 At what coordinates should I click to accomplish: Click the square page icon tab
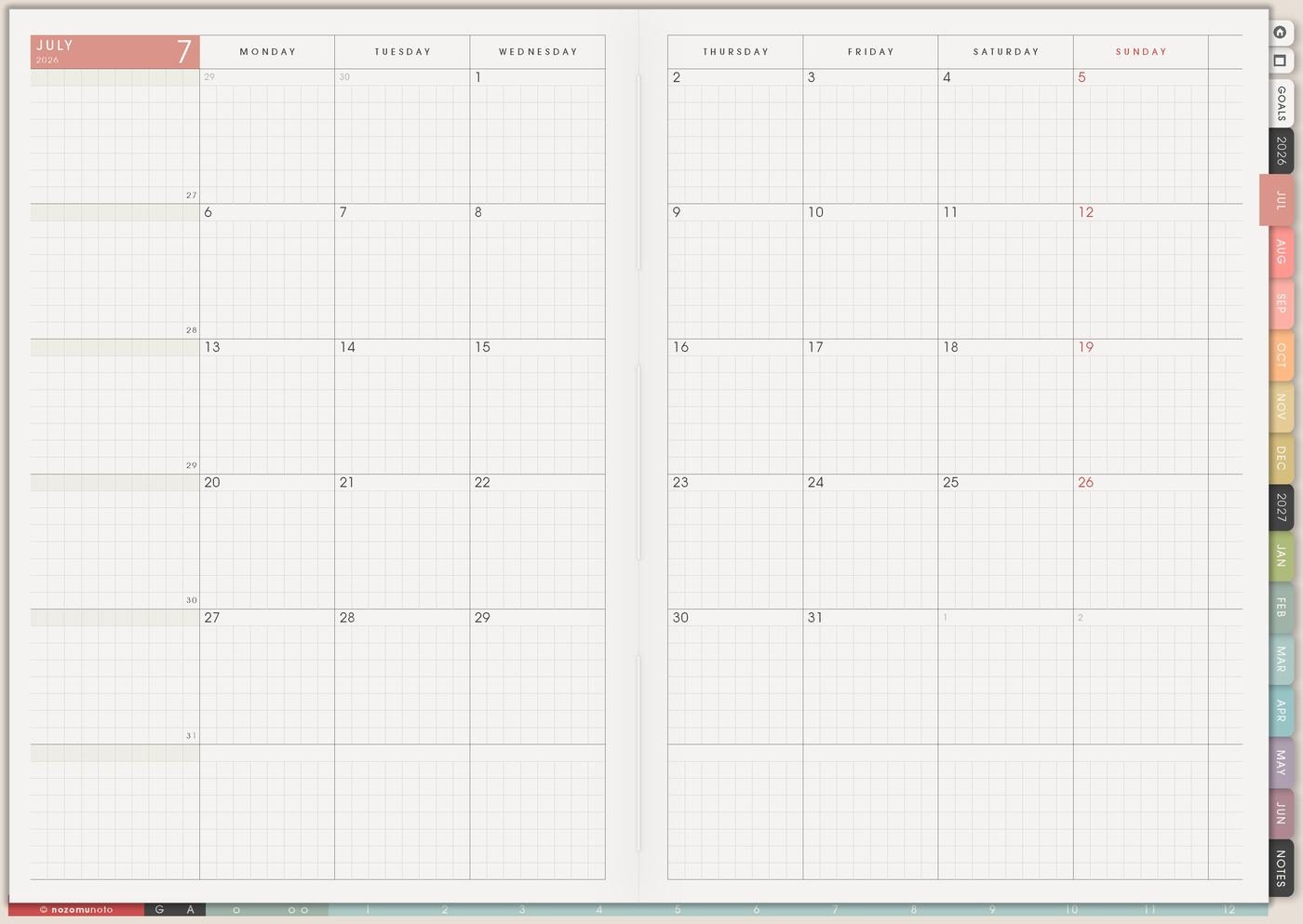pyautogui.click(x=1280, y=60)
